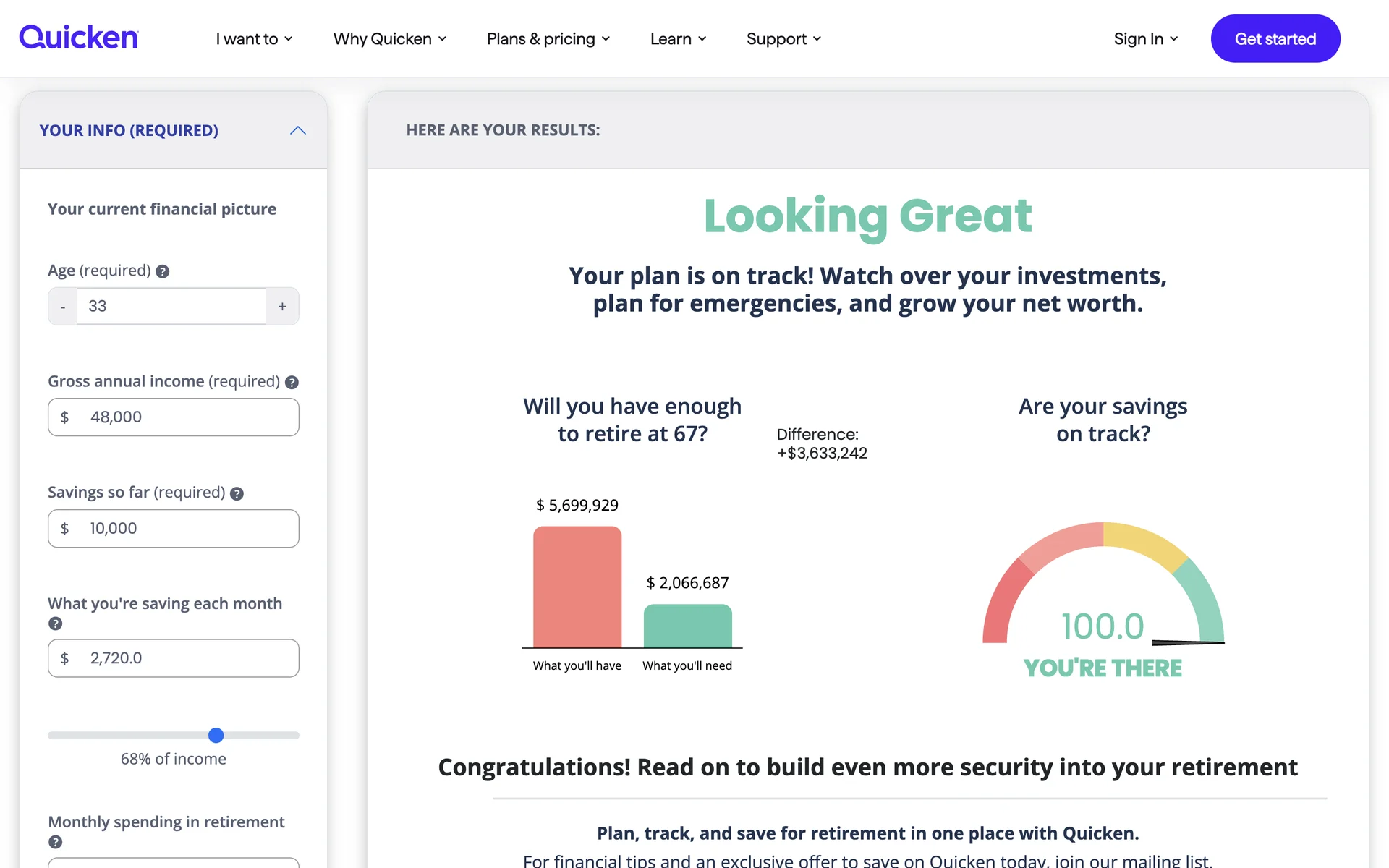Image resolution: width=1389 pixels, height=868 pixels.
Task: Click the Age help question icon
Action: click(163, 271)
